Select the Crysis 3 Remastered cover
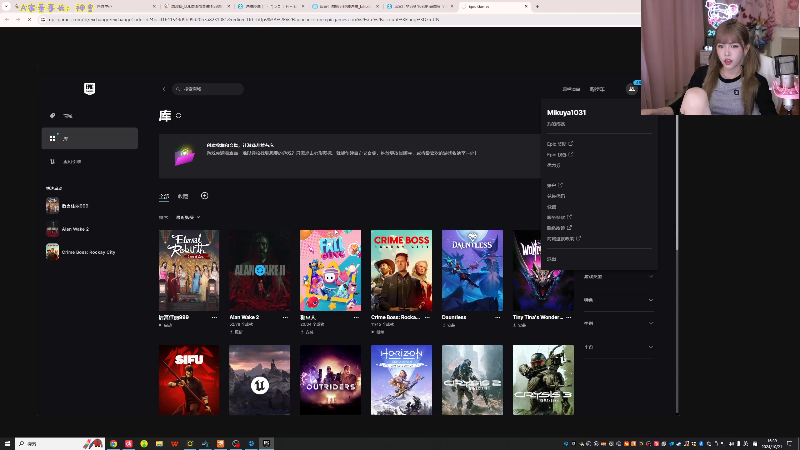This screenshot has width=800, height=450. click(543, 380)
